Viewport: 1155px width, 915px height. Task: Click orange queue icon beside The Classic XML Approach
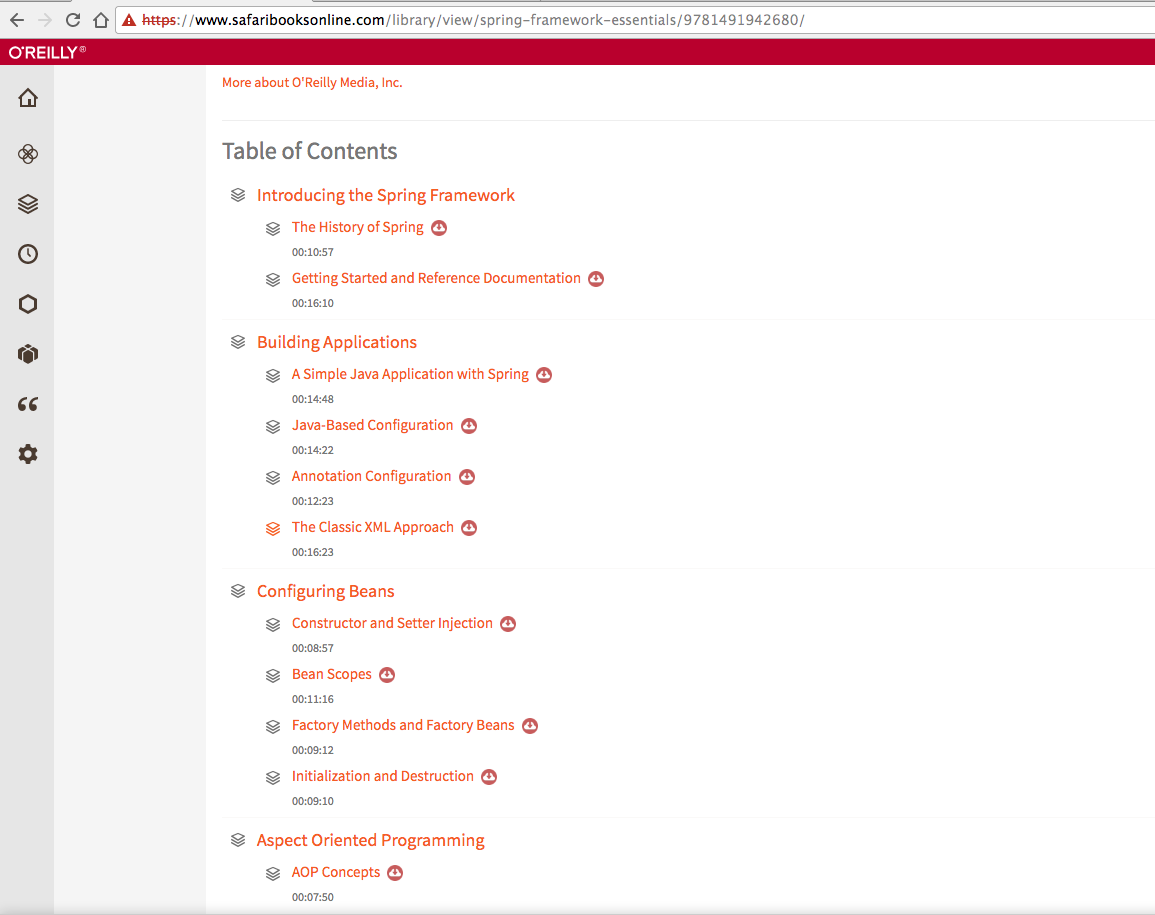click(x=273, y=528)
